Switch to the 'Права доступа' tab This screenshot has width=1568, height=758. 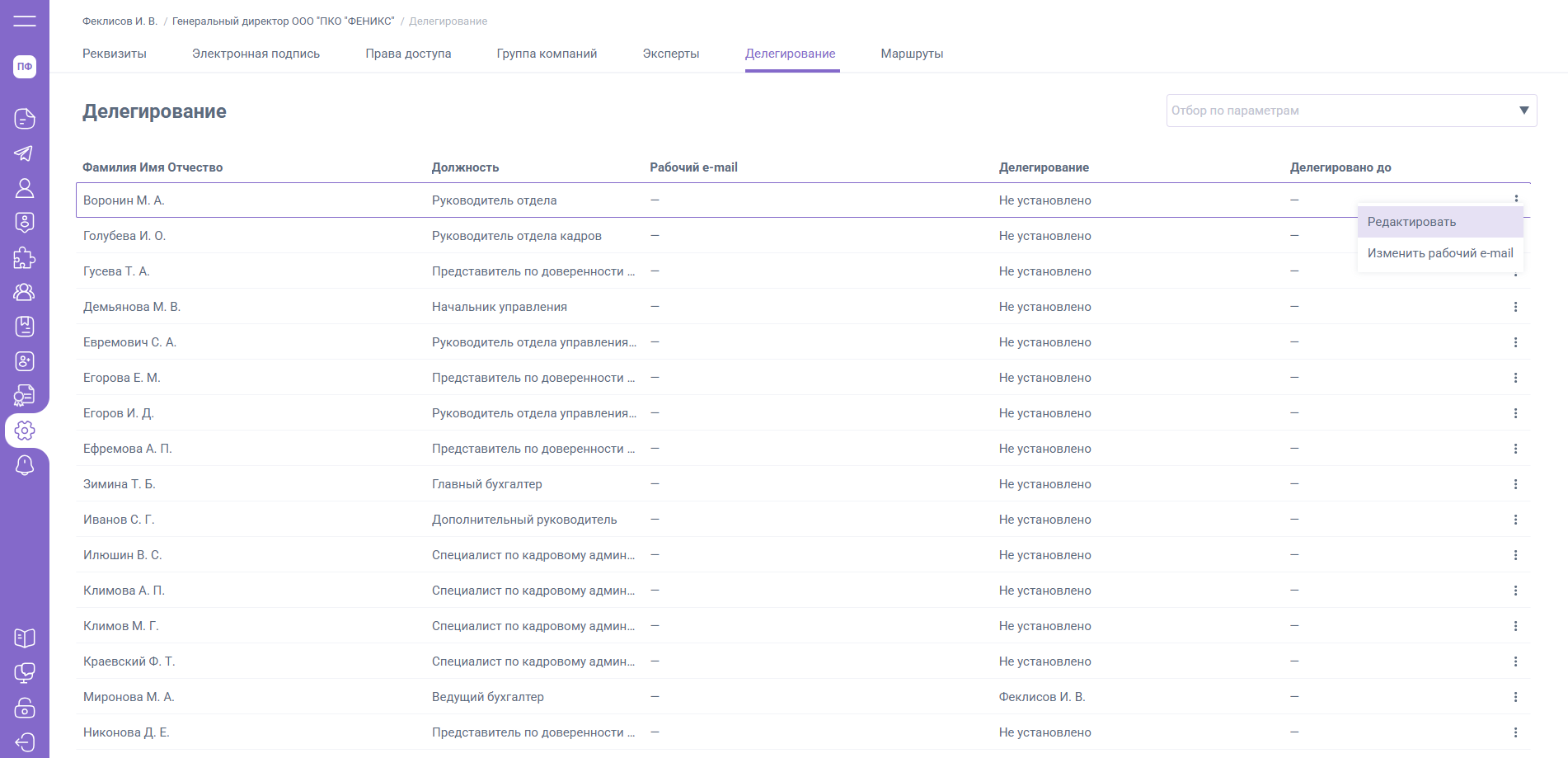pyautogui.click(x=408, y=54)
